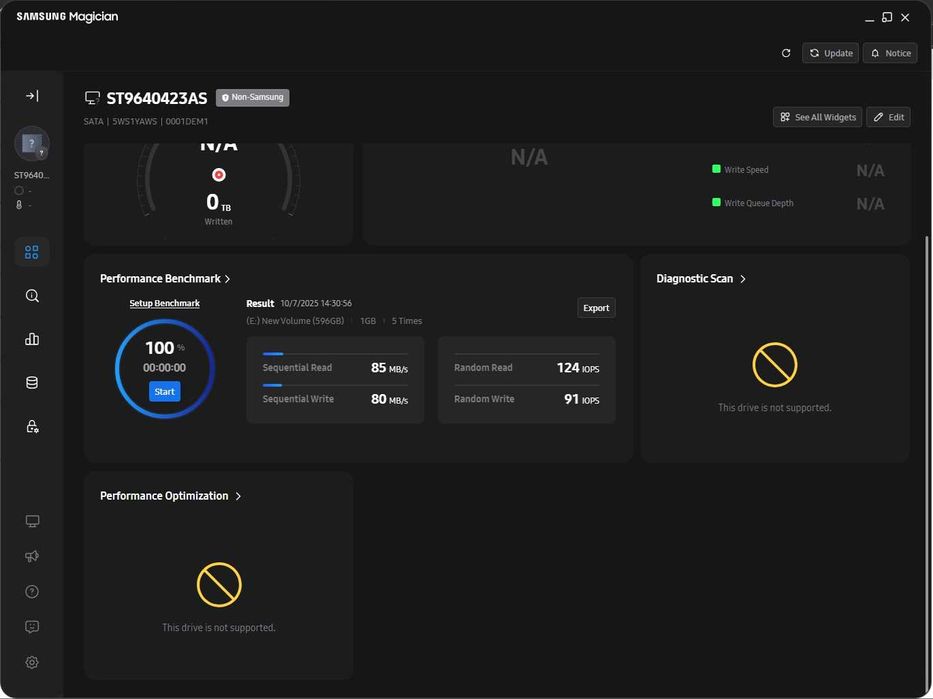Click the Random Write 91 IOPS value
933x699 pixels.
pyautogui.click(x=581, y=399)
